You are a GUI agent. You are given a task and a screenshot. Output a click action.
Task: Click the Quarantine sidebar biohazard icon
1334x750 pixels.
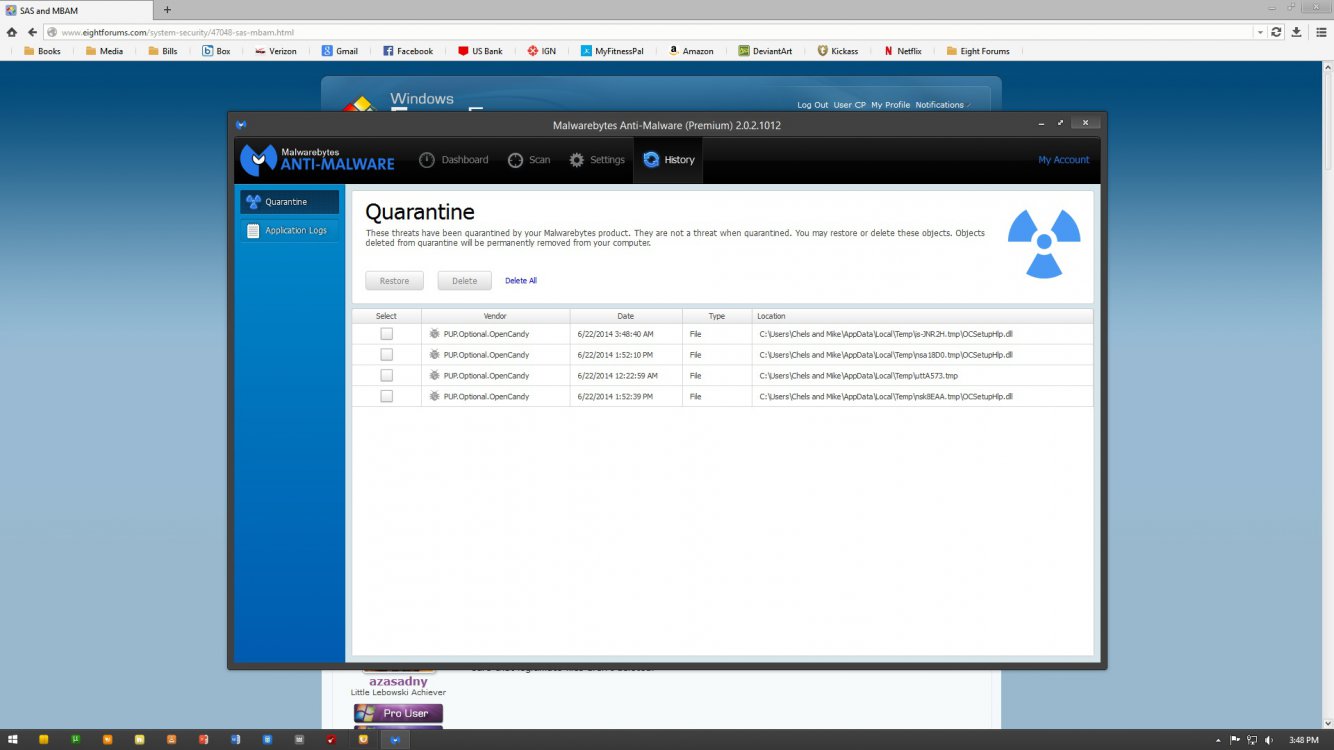(253, 202)
